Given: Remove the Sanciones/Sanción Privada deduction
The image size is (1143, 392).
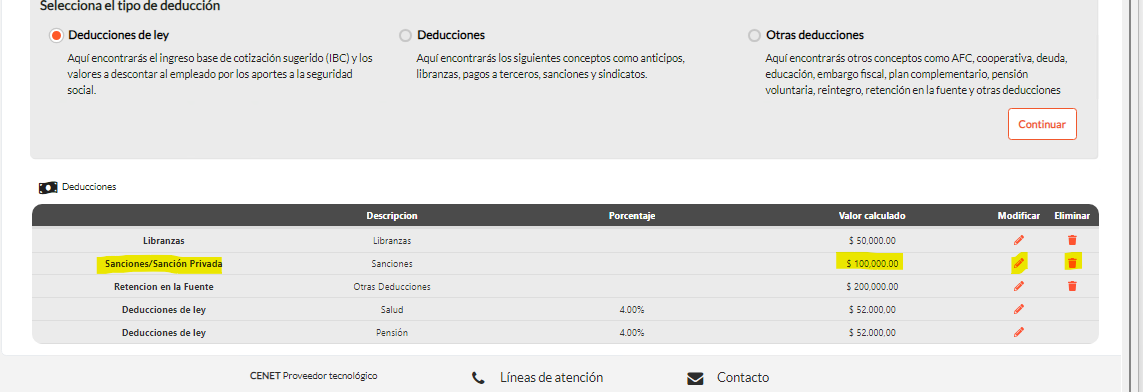Looking at the screenshot, I should pyautogui.click(x=1072, y=263).
